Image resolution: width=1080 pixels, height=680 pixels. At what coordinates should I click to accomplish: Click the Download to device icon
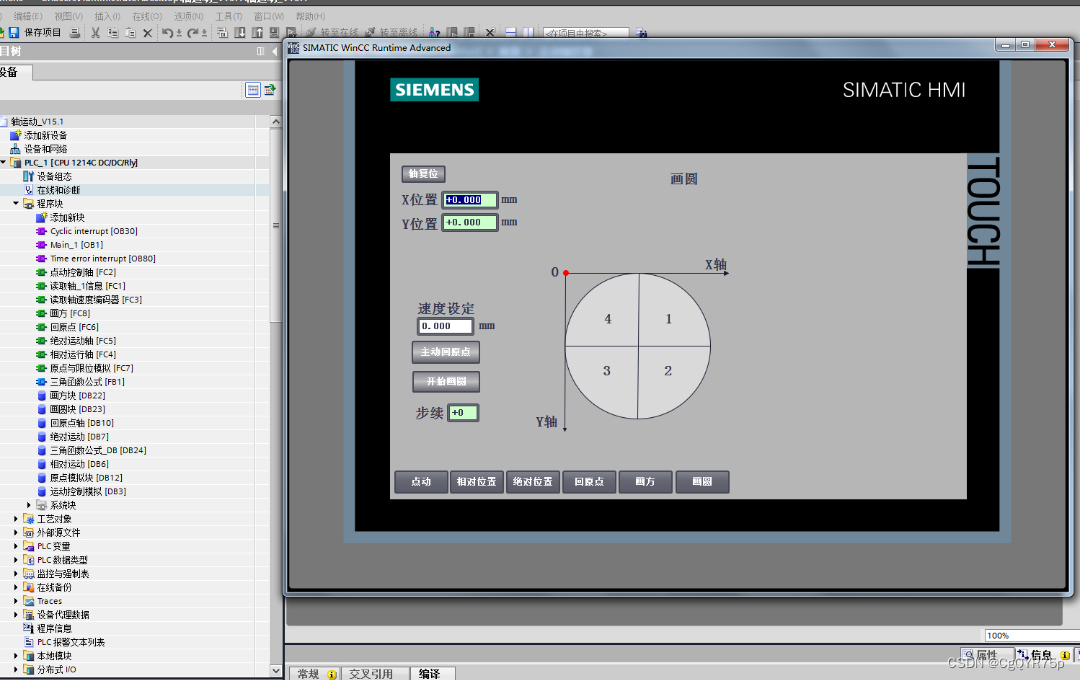(x=240, y=32)
